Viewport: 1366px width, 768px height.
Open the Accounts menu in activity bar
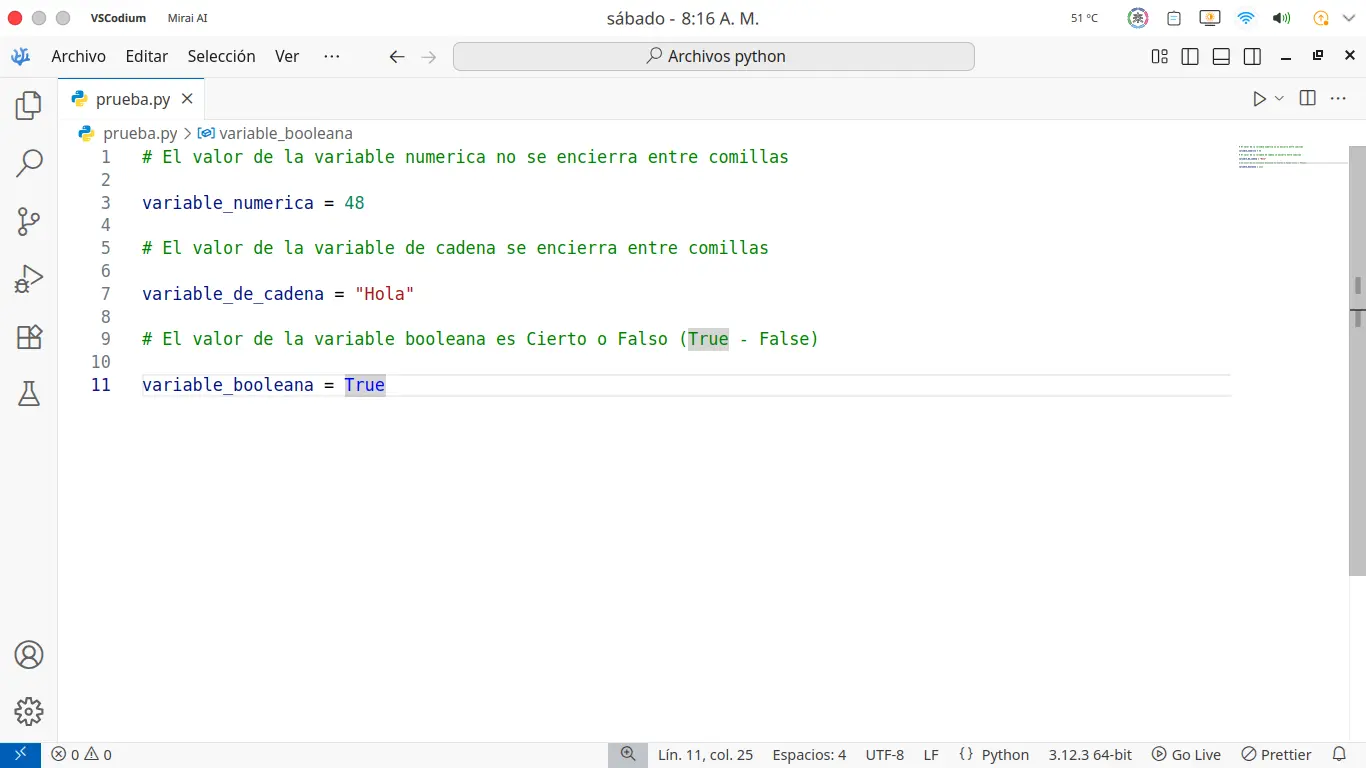pyautogui.click(x=29, y=655)
